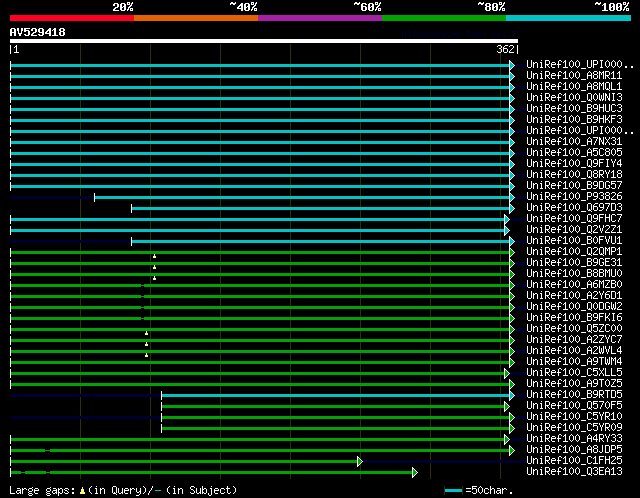Click the UniRef100_B8BMU0 label

[574, 274]
